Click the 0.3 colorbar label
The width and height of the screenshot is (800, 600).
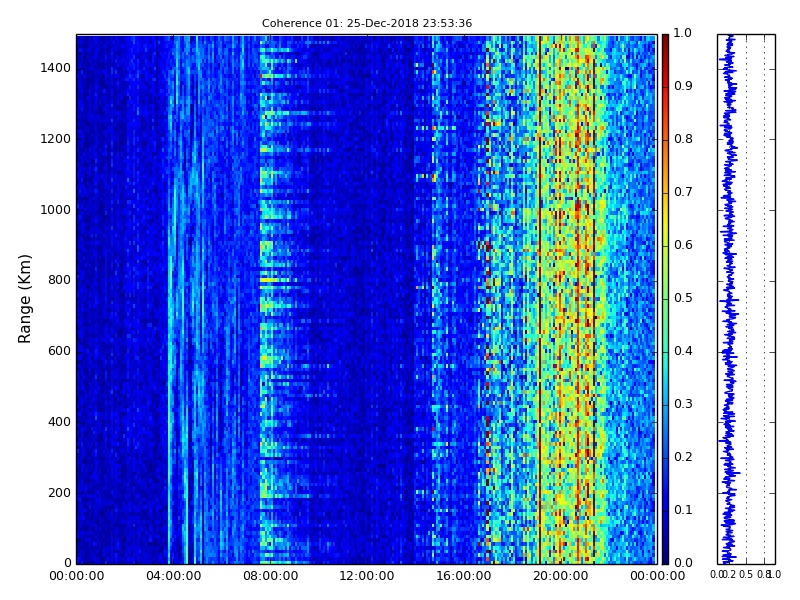pos(683,404)
